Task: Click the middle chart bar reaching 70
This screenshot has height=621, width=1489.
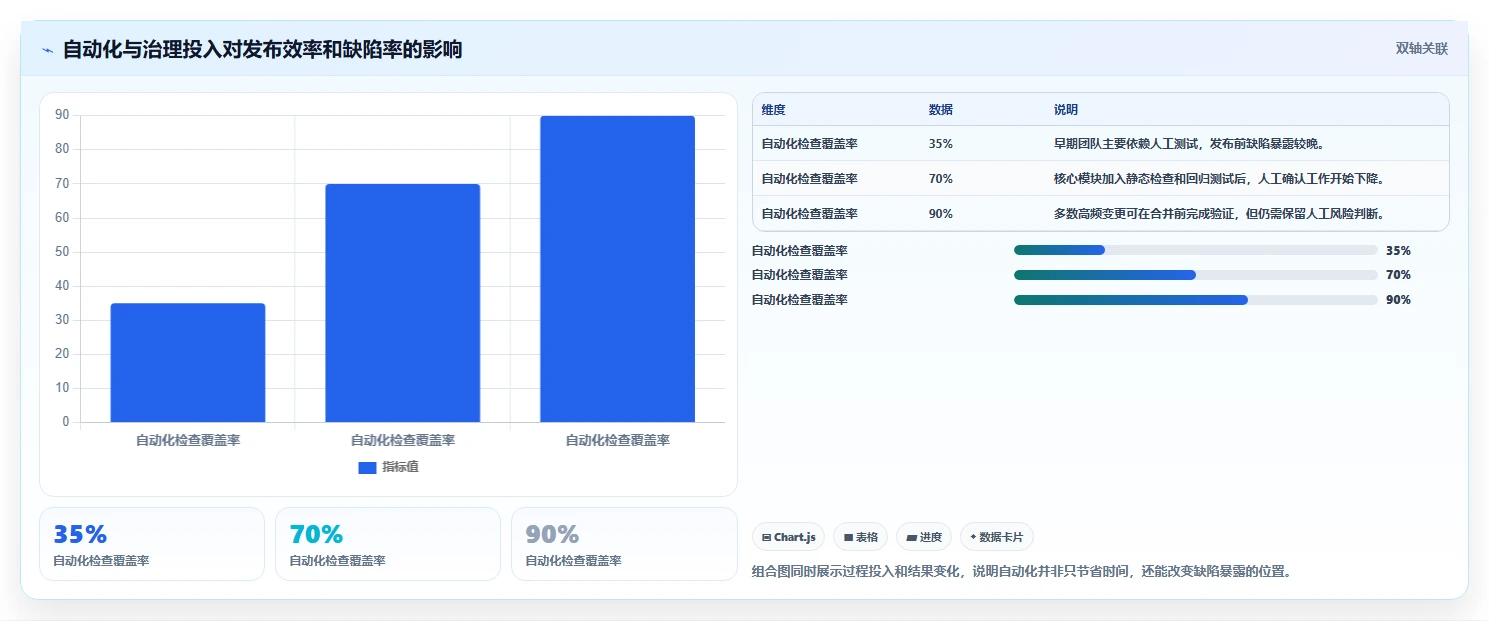Action: (402, 303)
